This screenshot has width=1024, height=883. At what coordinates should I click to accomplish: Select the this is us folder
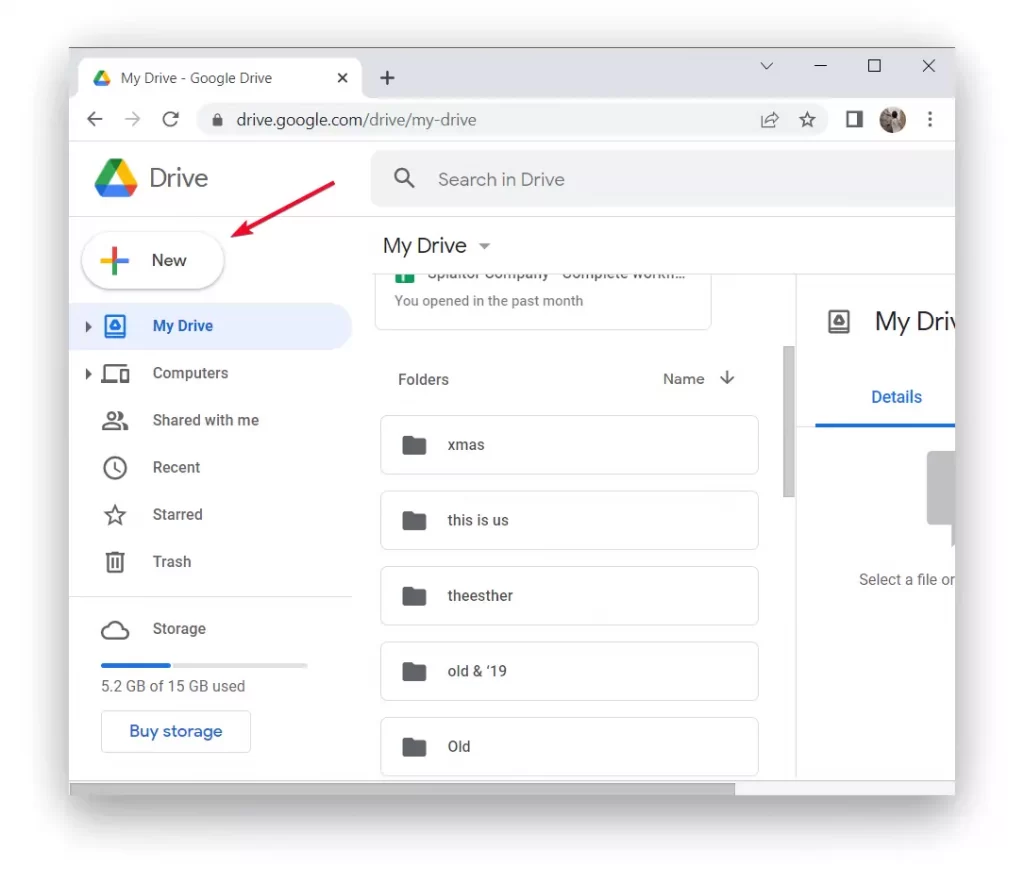point(569,521)
